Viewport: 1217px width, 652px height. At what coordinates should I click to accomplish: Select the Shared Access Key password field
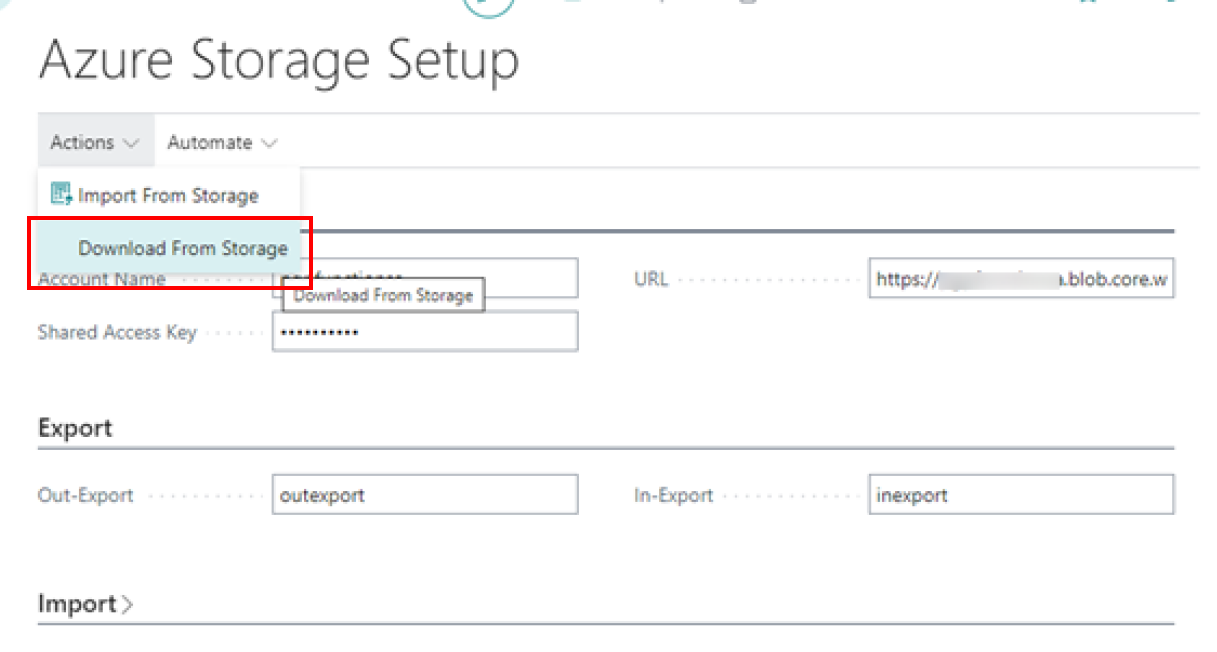pyautogui.click(x=424, y=331)
